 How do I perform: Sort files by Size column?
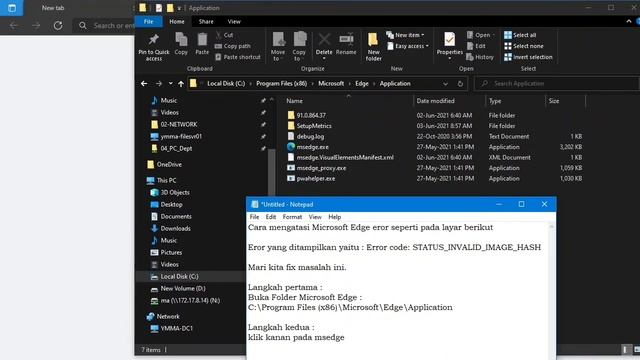pyautogui.click(x=565, y=101)
